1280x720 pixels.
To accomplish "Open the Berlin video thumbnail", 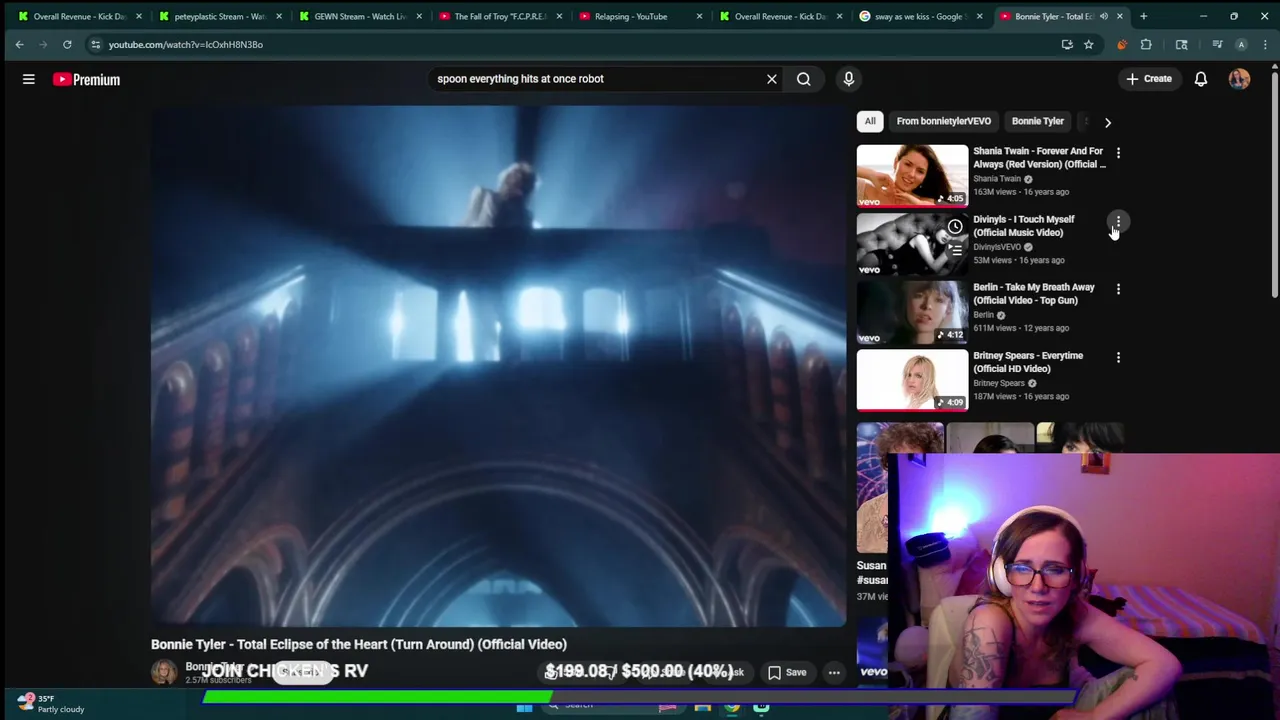I will [912, 312].
